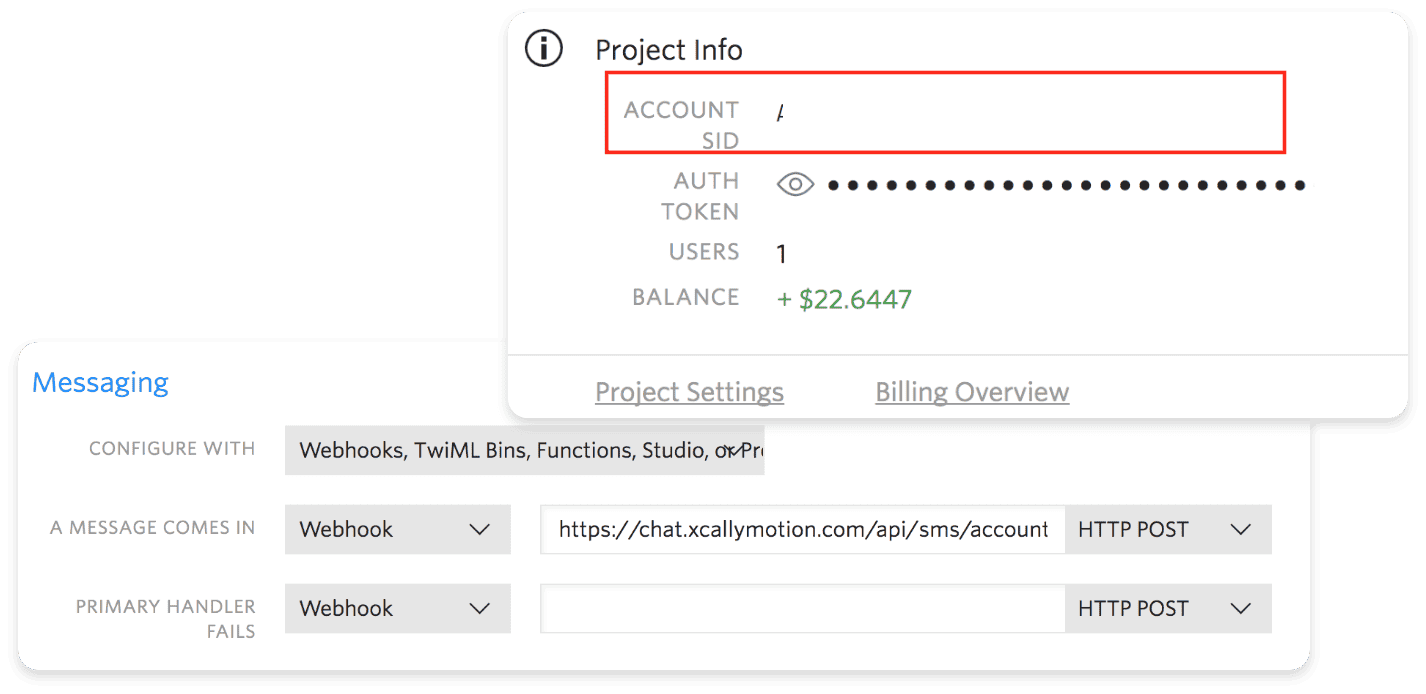
Task: Click the chevron beside second HTTP POST
Action: pyautogui.click(x=1241, y=608)
